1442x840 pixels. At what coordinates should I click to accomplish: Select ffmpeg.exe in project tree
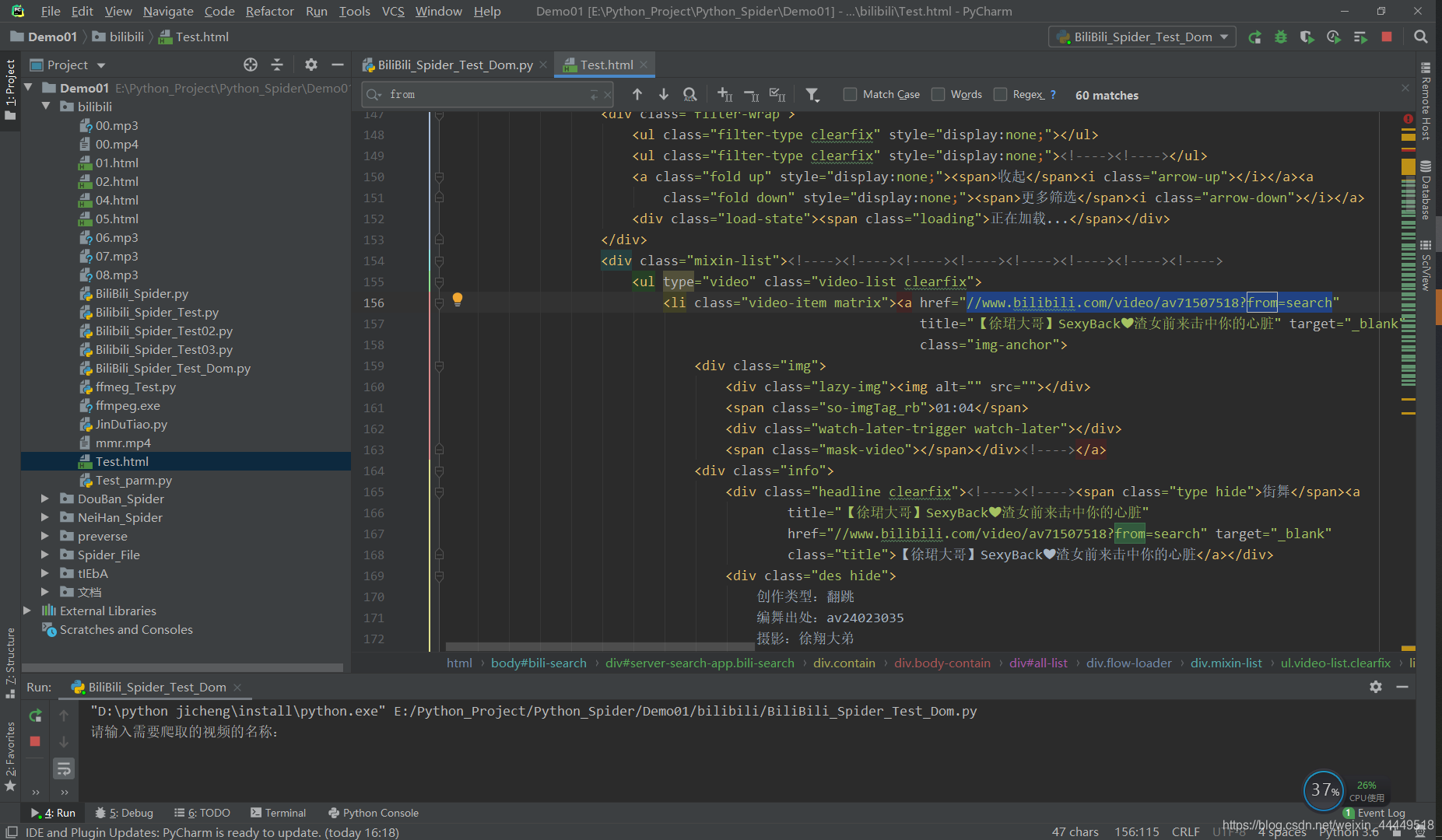point(128,405)
